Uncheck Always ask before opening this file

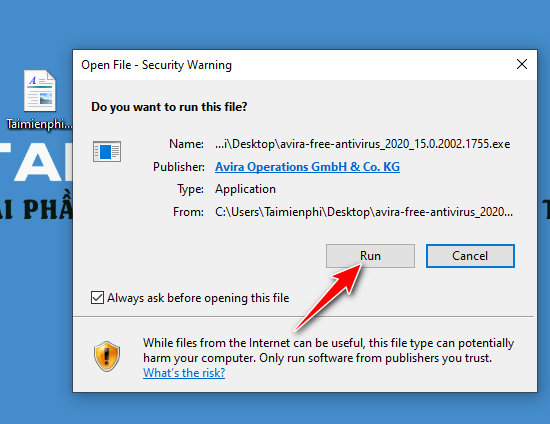(97, 297)
